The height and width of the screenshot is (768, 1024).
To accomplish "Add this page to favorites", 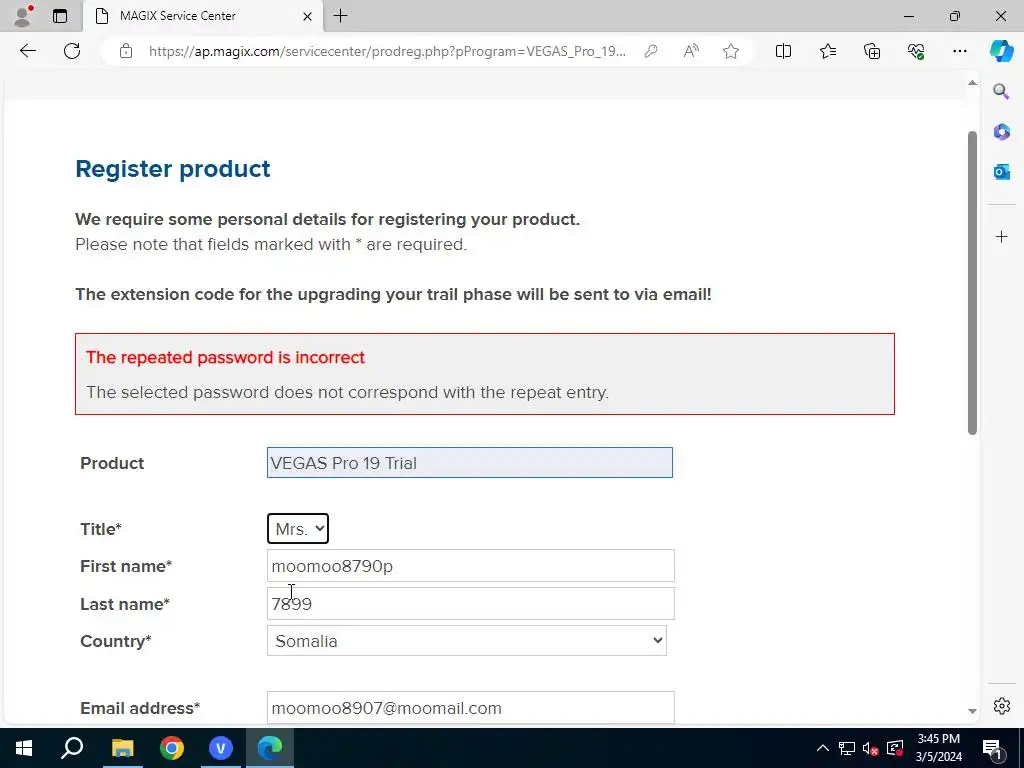I will pyautogui.click(x=731, y=51).
